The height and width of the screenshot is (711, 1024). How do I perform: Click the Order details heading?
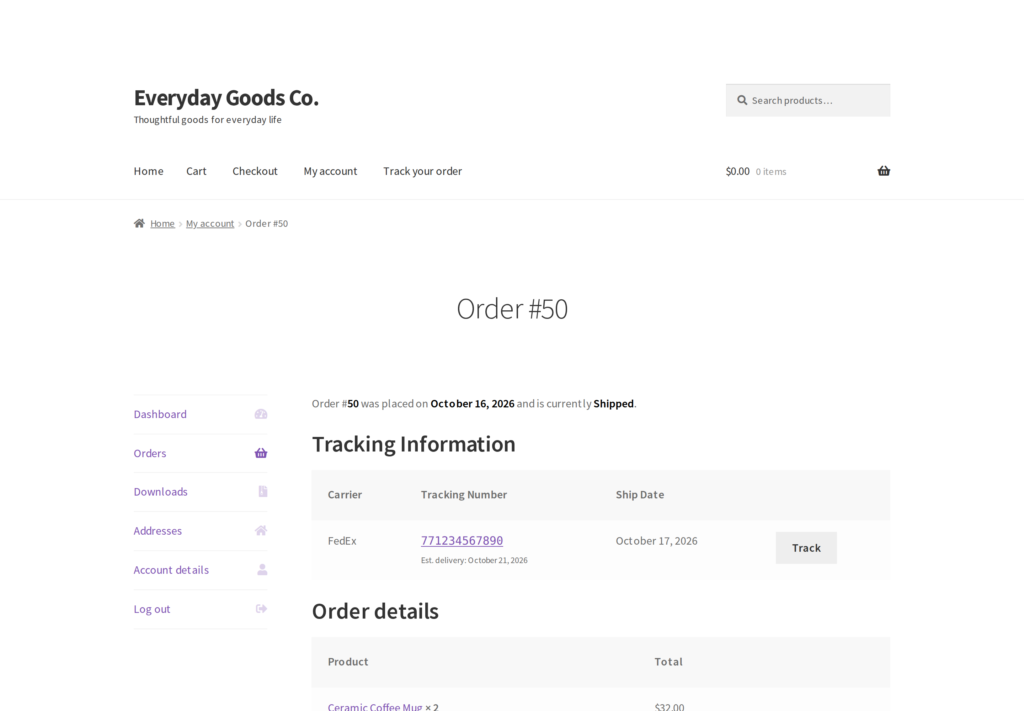click(375, 611)
